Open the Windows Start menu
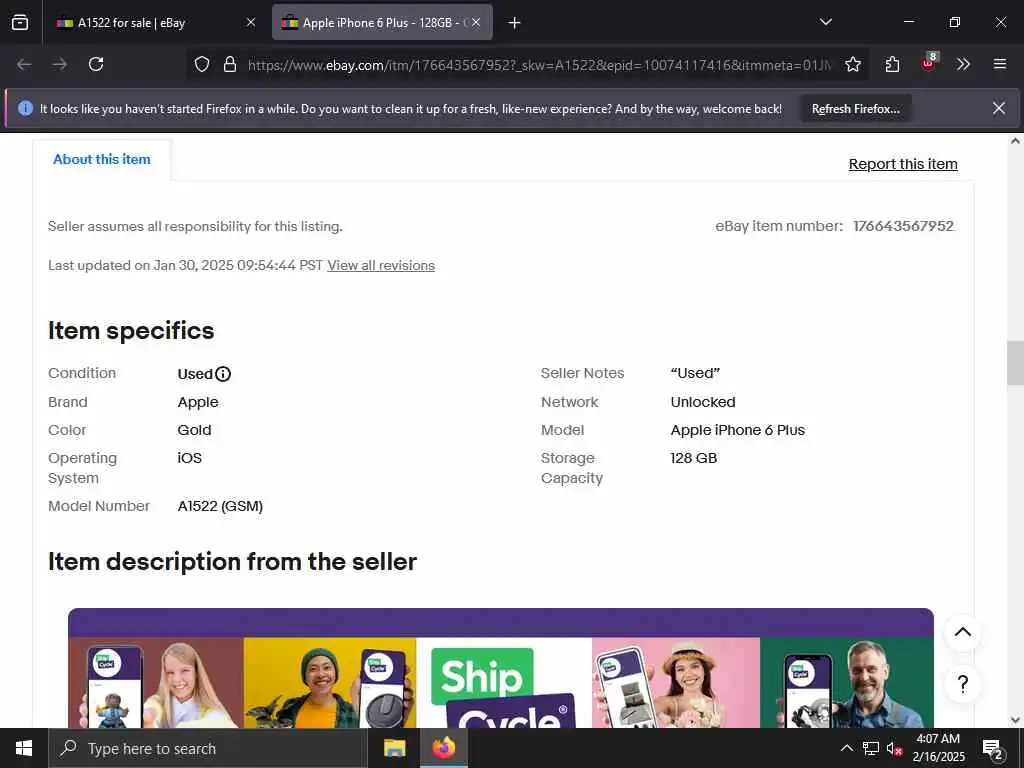The height and width of the screenshot is (768, 1024). pos(24,748)
